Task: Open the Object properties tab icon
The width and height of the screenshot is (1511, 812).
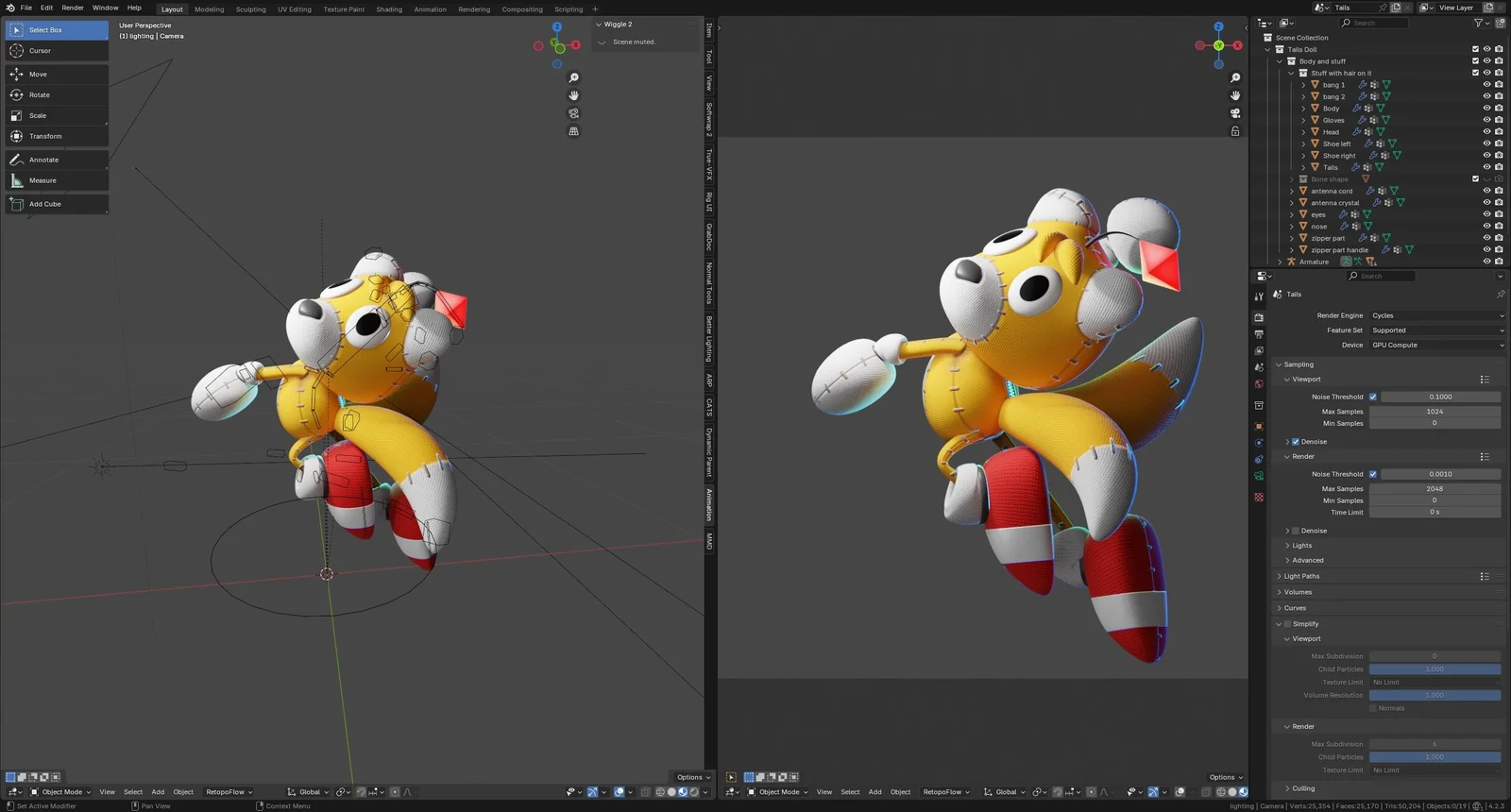Action: pyautogui.click(x=1259, y=426)
